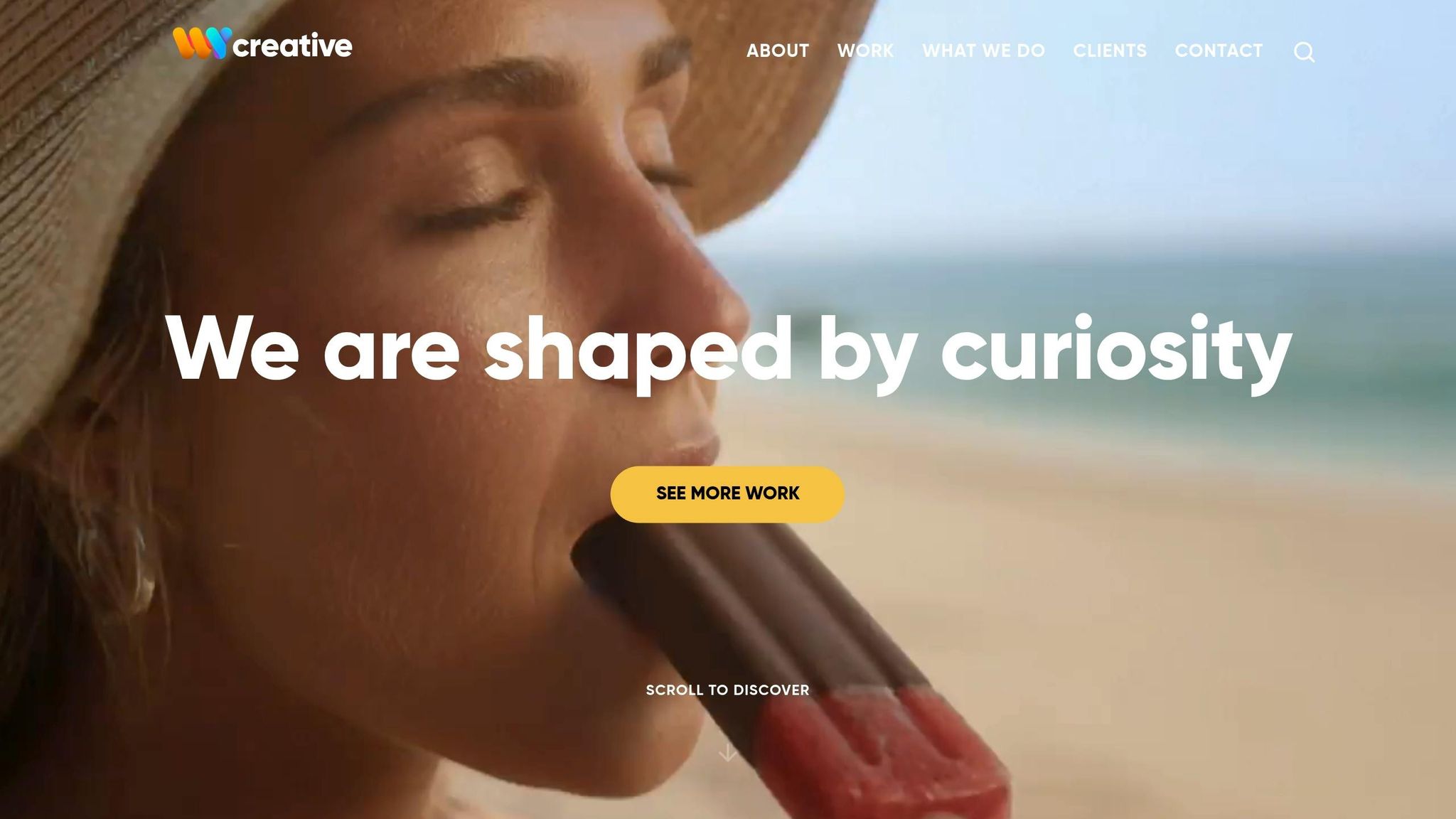
Task: Visit the CLIENTS page
Action: click(x=1110, y=51)
